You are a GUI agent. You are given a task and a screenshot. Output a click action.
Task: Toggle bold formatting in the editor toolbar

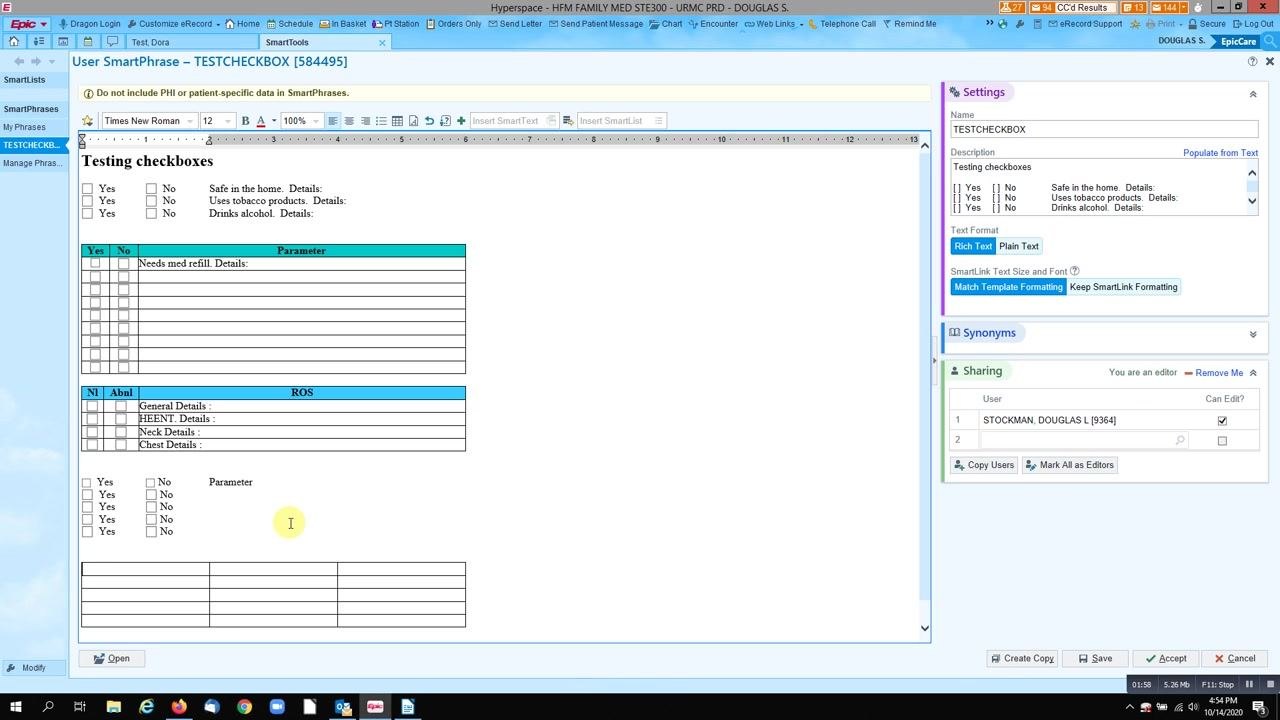click(x=245, y=121)
